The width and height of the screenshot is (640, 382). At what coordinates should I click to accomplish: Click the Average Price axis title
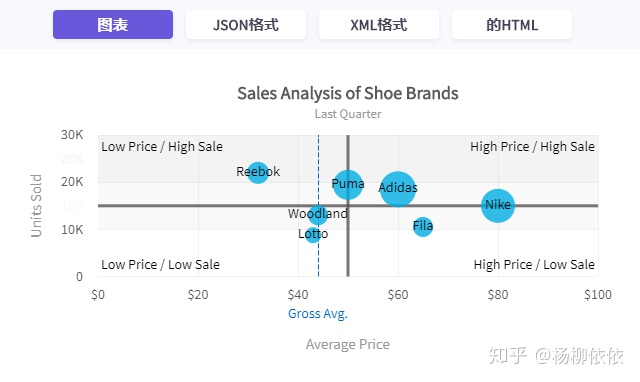point(348,344)
